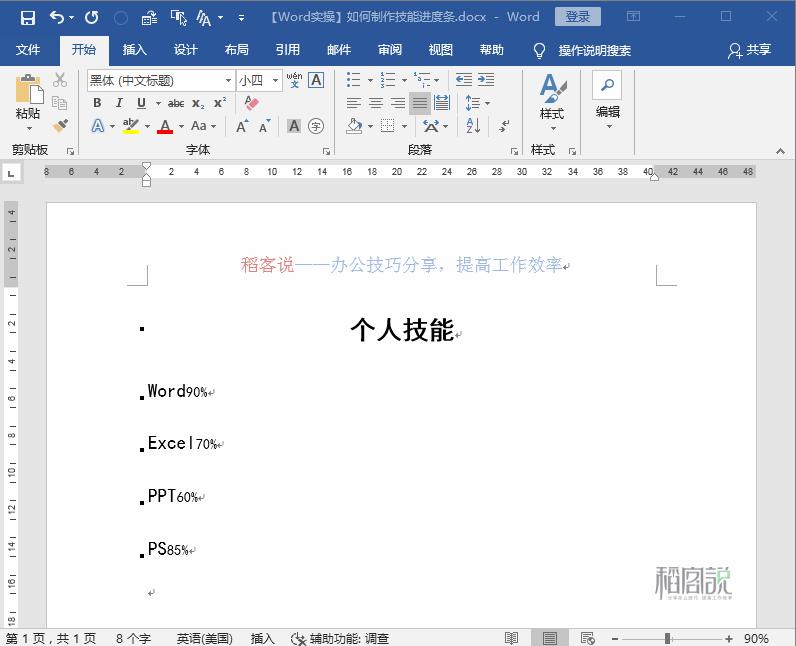
Task: Click zoom level 90%
Action: tap(756, 638)
